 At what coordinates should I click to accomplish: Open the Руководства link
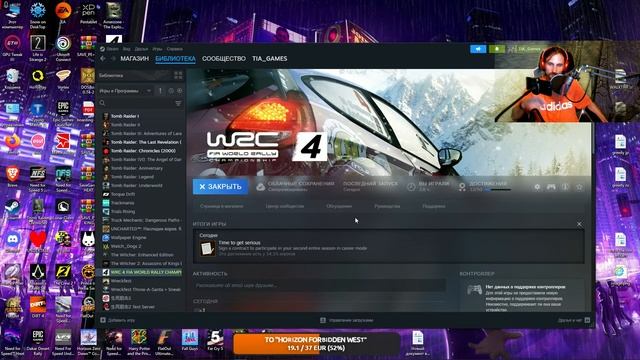[x=387, y=206]
